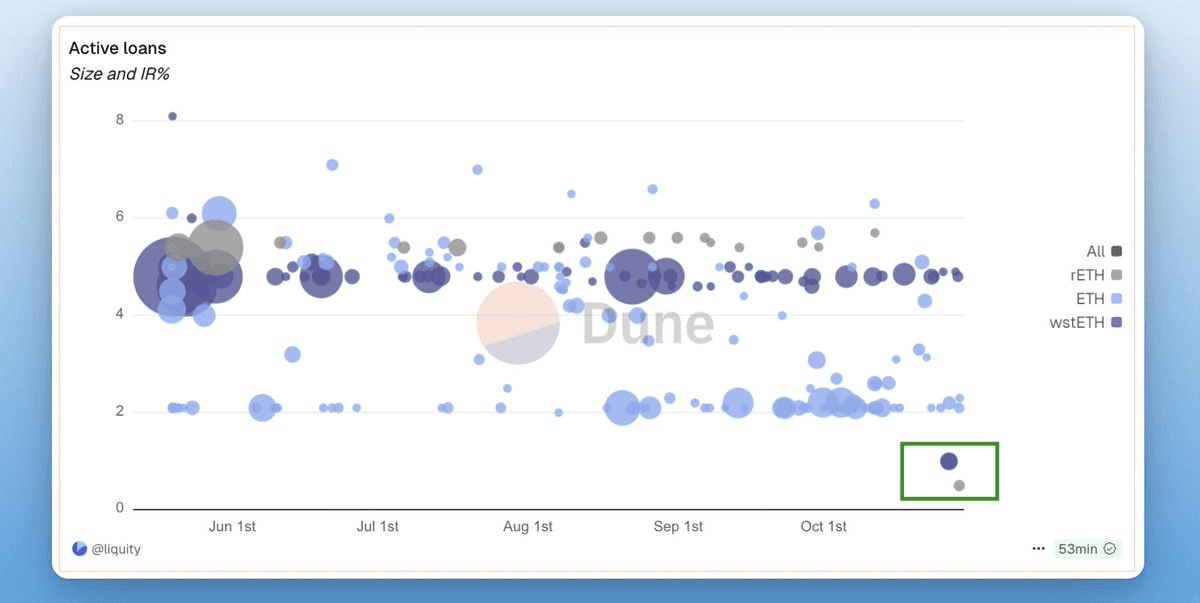1200x603 pixels.
Task: Click the wstETH legend label
Action: point(1076,322)
